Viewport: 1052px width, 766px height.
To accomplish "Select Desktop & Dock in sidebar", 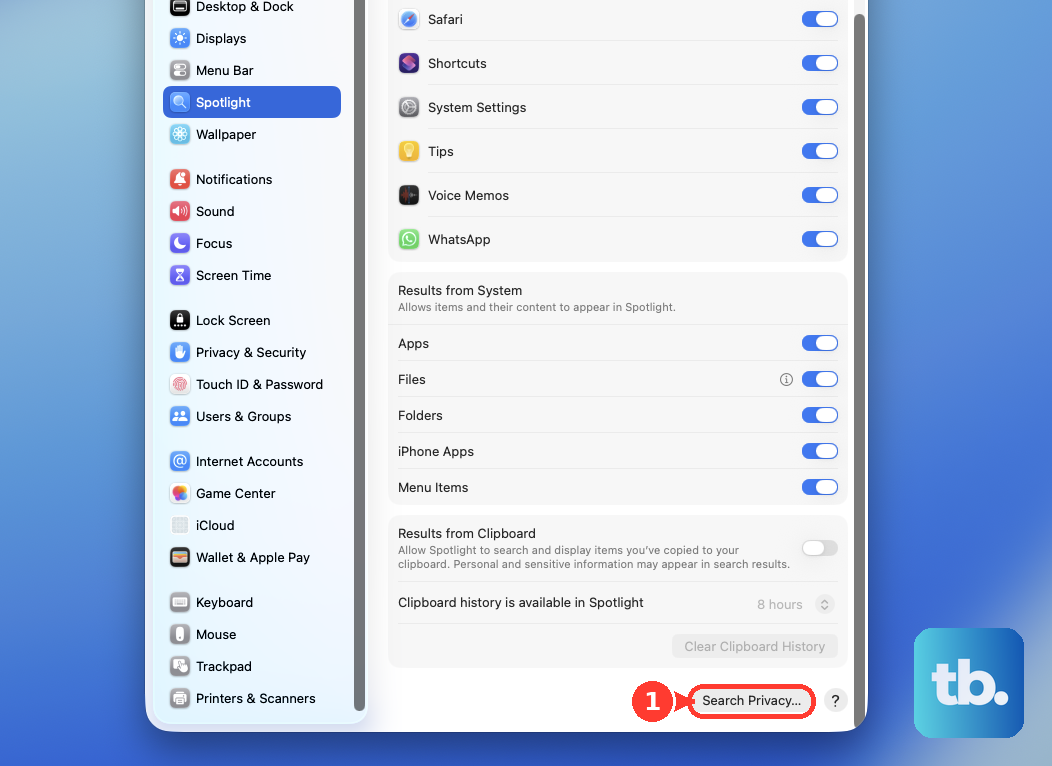I will point(244,7).
